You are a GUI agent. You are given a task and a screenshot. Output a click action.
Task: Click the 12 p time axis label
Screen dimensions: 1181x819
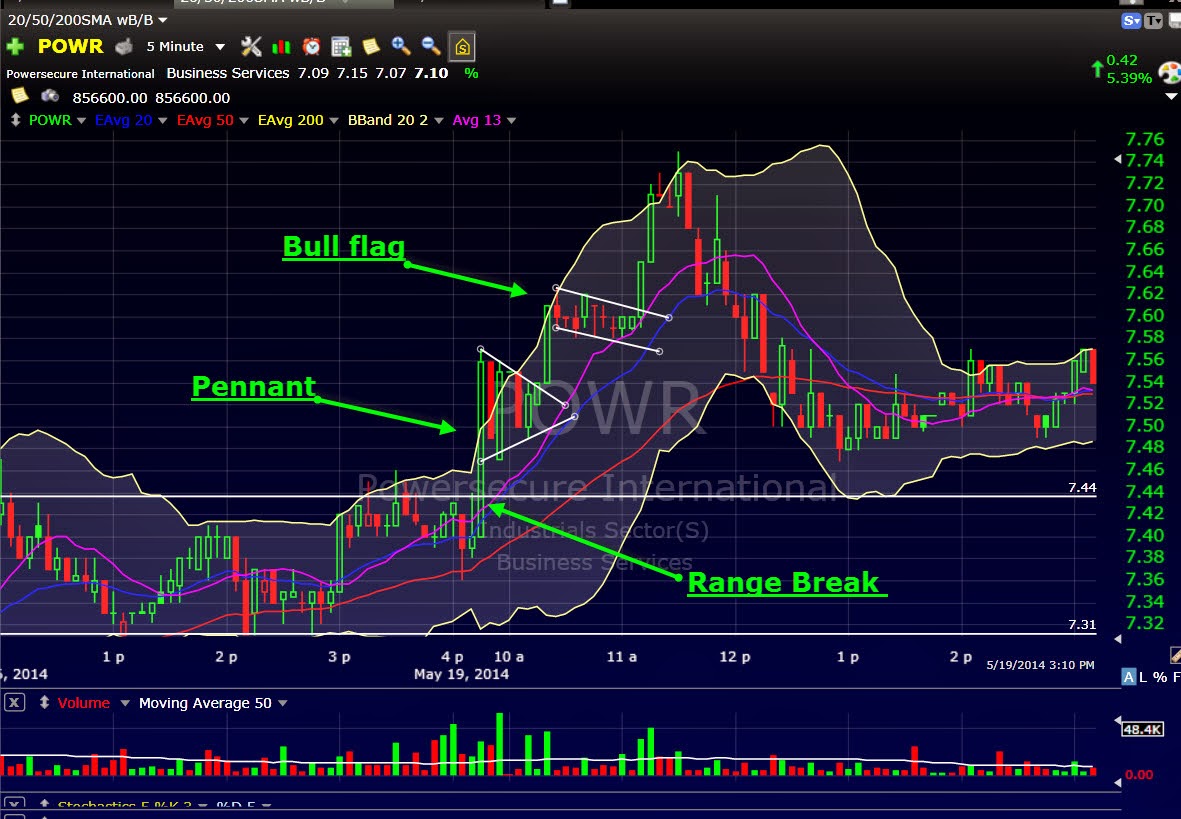(x=734, y=657)
